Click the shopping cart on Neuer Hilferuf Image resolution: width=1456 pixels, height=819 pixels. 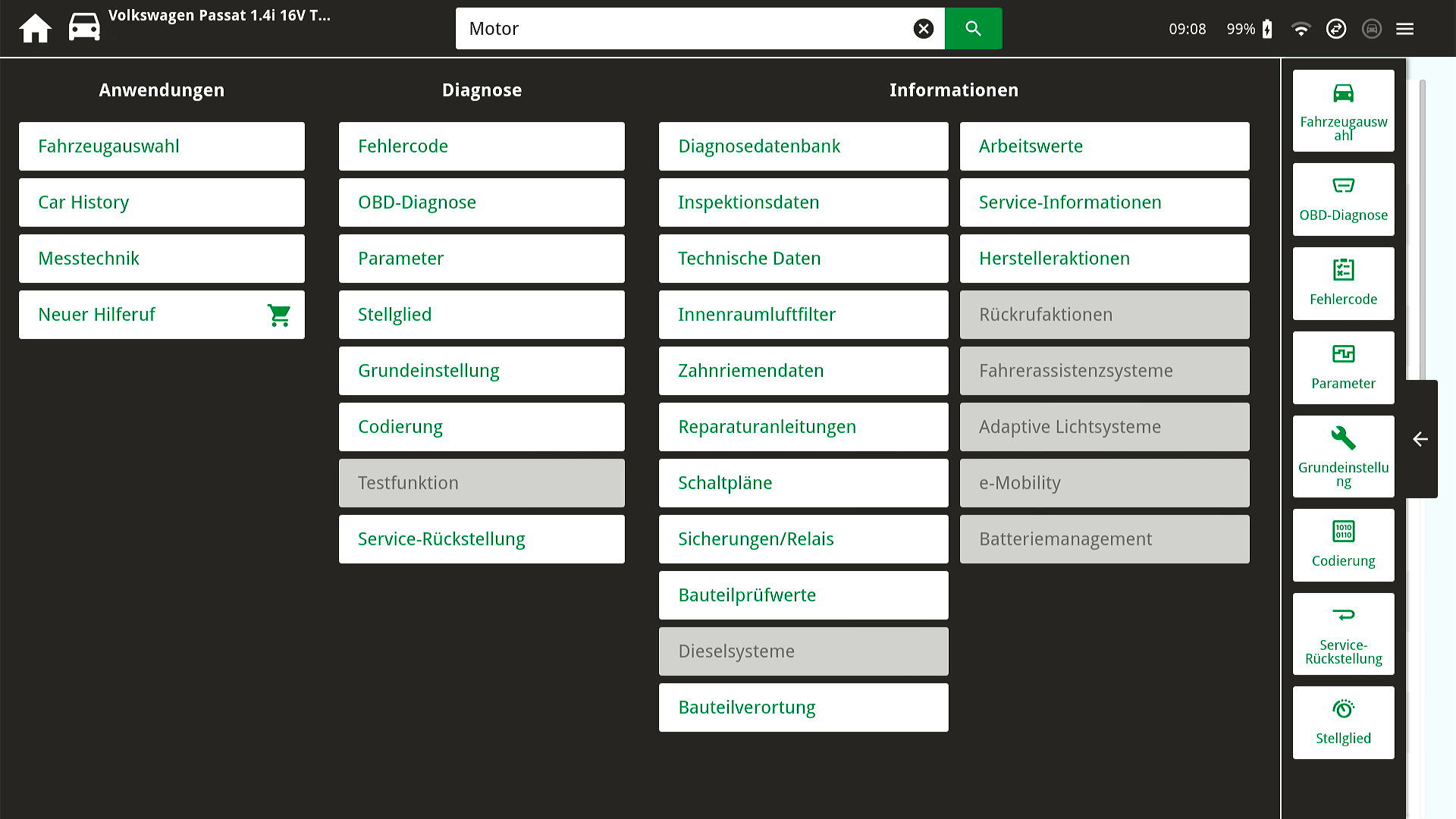click(x=279, y=315)
